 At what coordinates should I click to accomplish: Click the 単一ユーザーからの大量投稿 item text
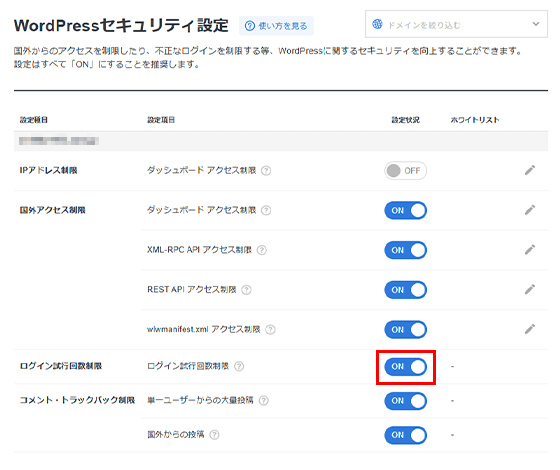pos(200,400)
